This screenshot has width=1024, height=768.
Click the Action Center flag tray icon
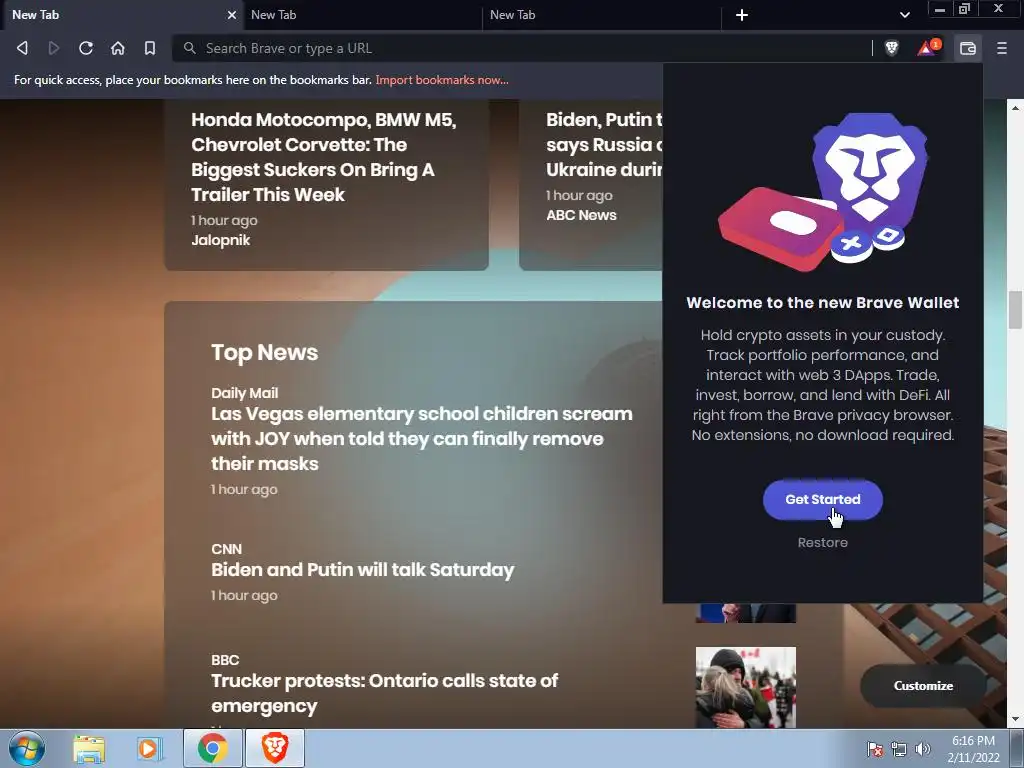pyautogui.click(x=875, y=749)
